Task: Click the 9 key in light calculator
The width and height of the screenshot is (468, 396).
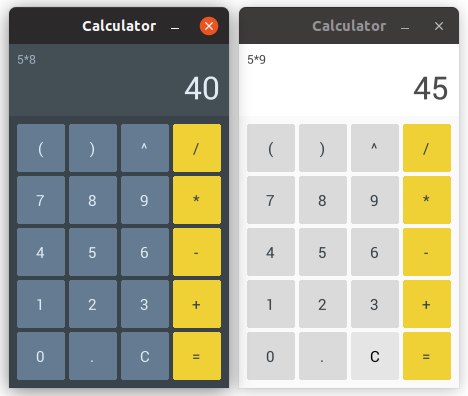Action: pyautogui.click(x=375, y=200)
